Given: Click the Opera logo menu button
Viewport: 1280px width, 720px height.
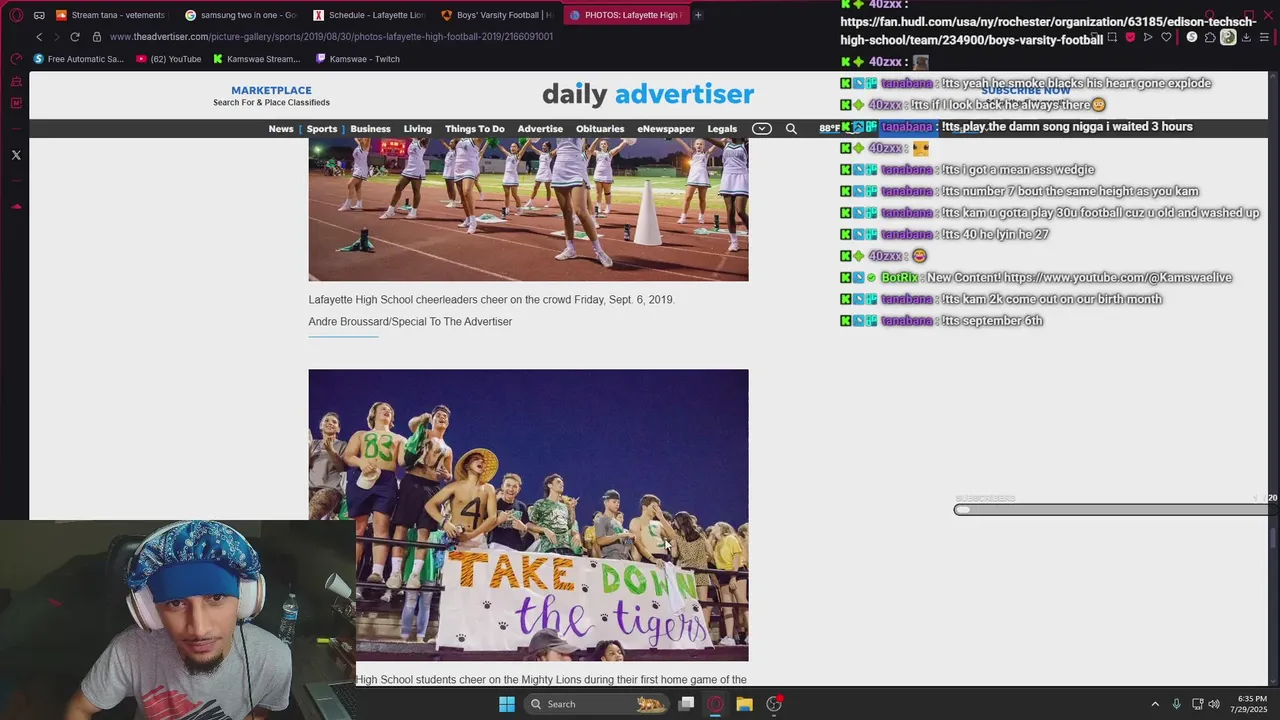Looking at the screenshot, I should (16, 15).
